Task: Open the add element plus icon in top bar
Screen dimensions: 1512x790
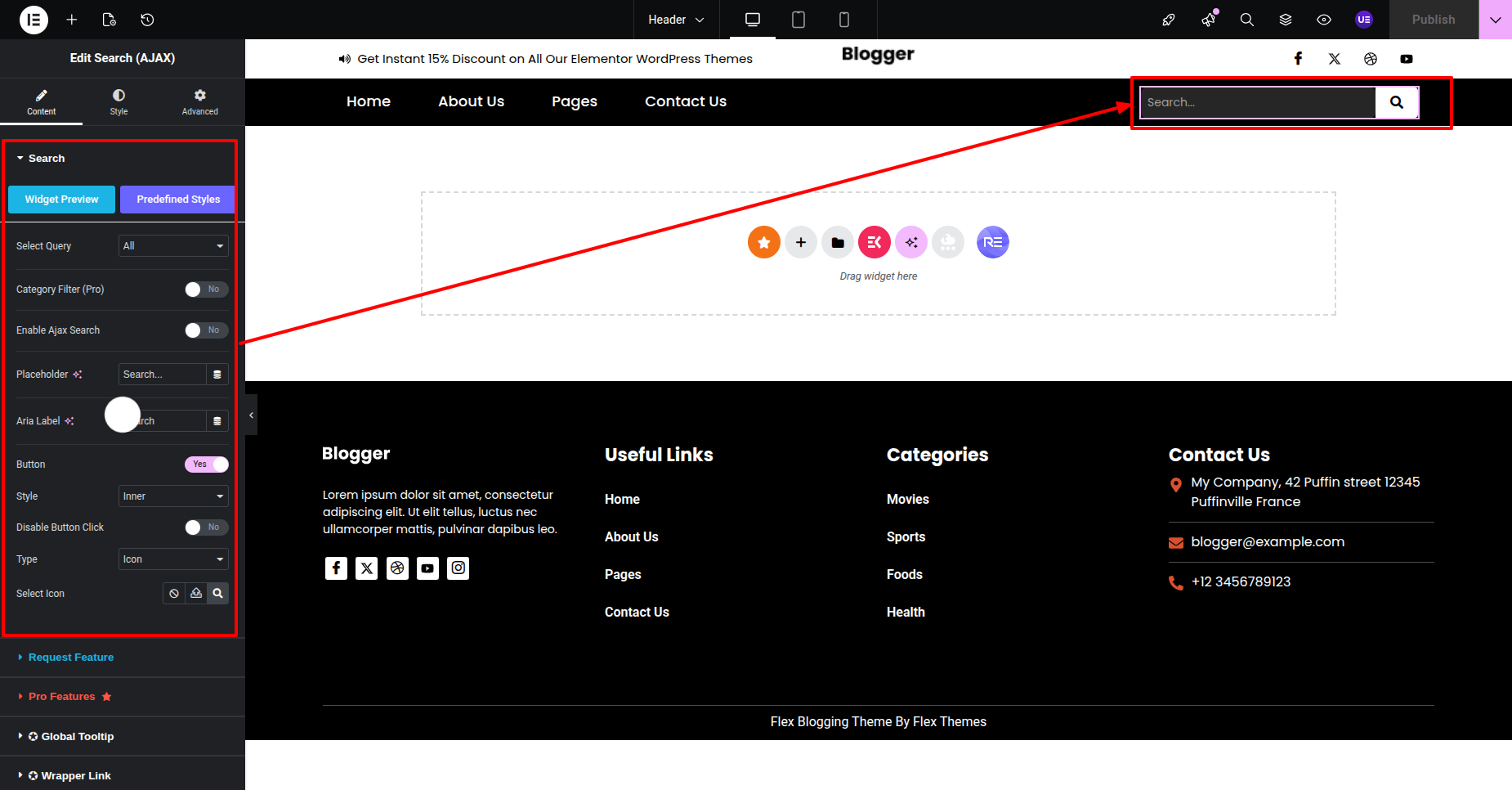Action: pyautogui.click(x=72, y=20)
